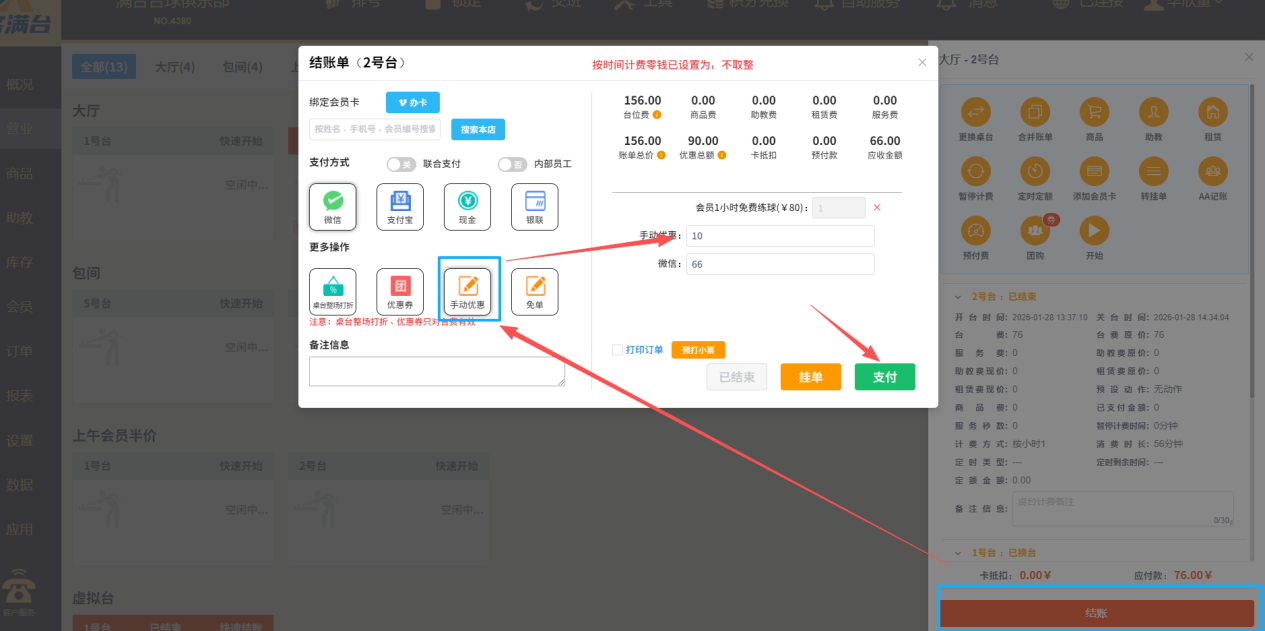
Task: Click inside the 备注信息 remarks input field
Action: click(x=437, y=371)
